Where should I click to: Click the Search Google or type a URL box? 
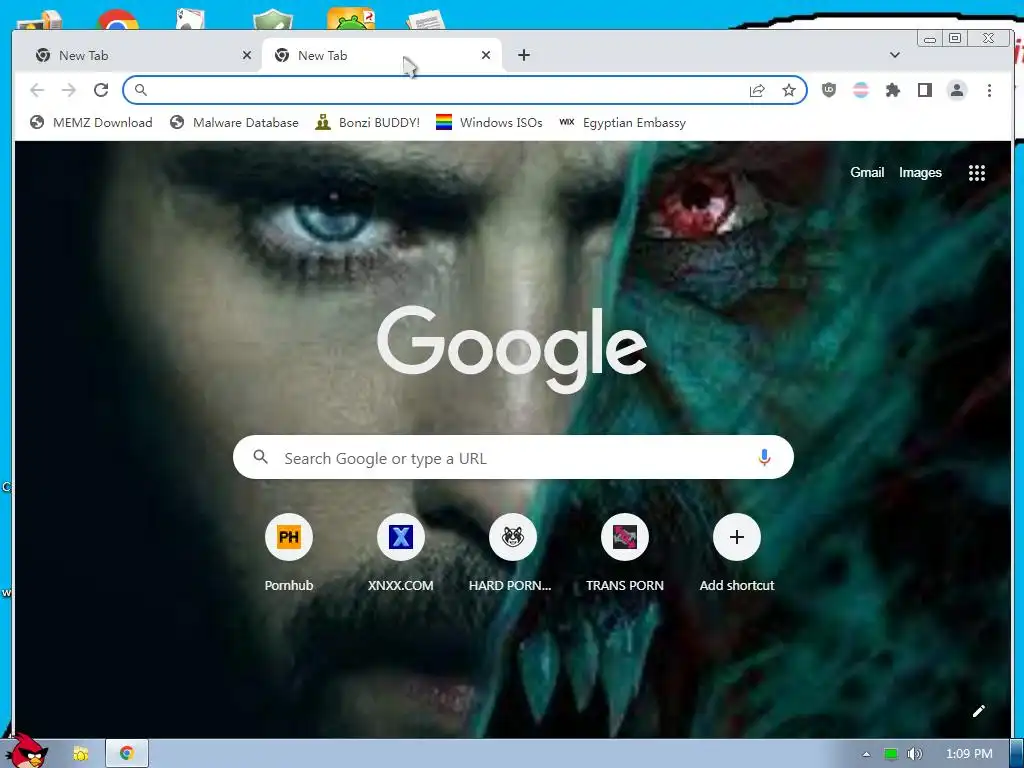(x=513, y=457)
